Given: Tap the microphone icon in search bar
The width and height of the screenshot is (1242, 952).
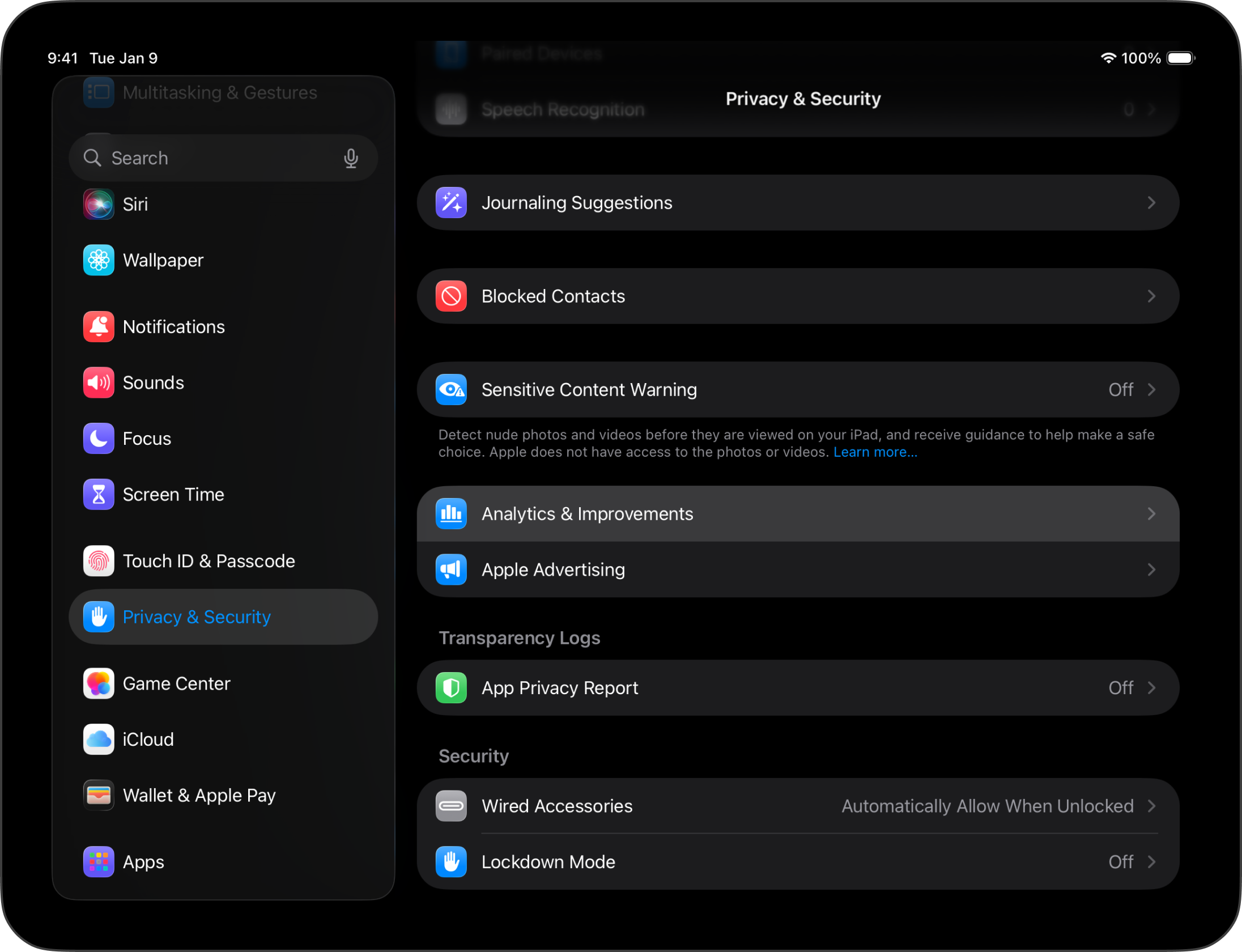Looking at the screenshot, I should [351, 158].
